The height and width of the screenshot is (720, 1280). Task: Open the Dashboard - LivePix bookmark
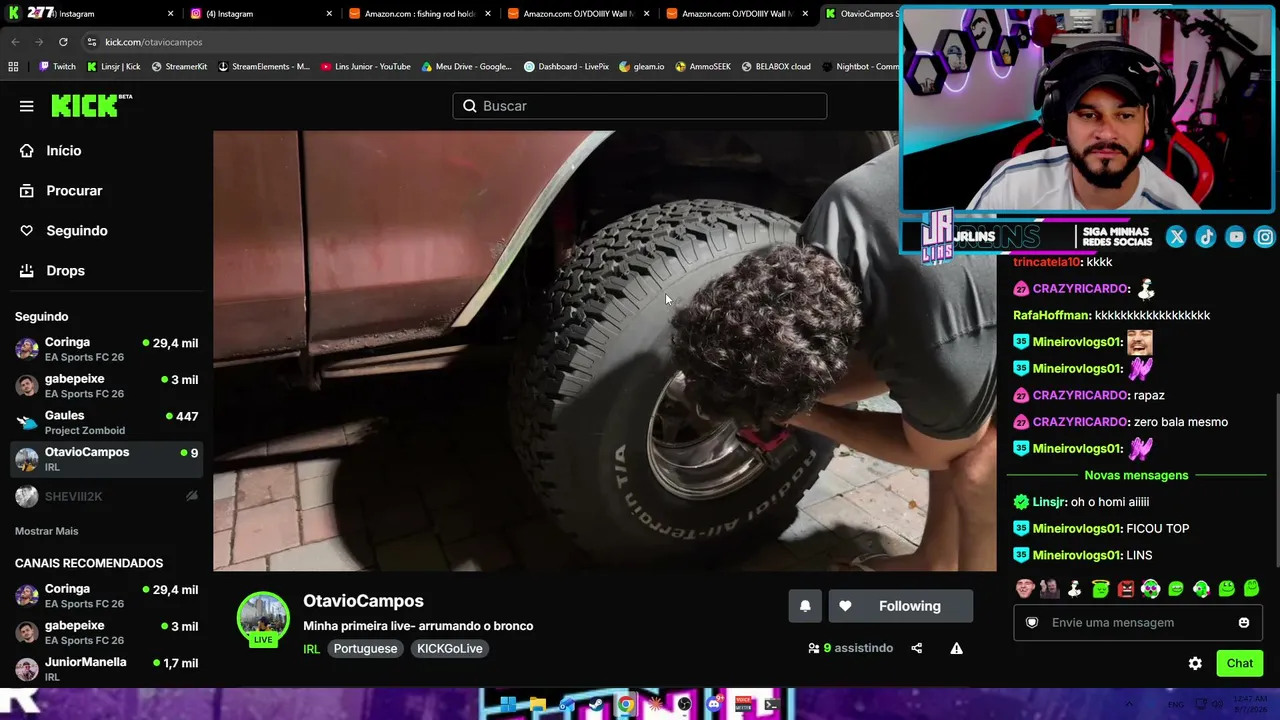click(567, 67)
